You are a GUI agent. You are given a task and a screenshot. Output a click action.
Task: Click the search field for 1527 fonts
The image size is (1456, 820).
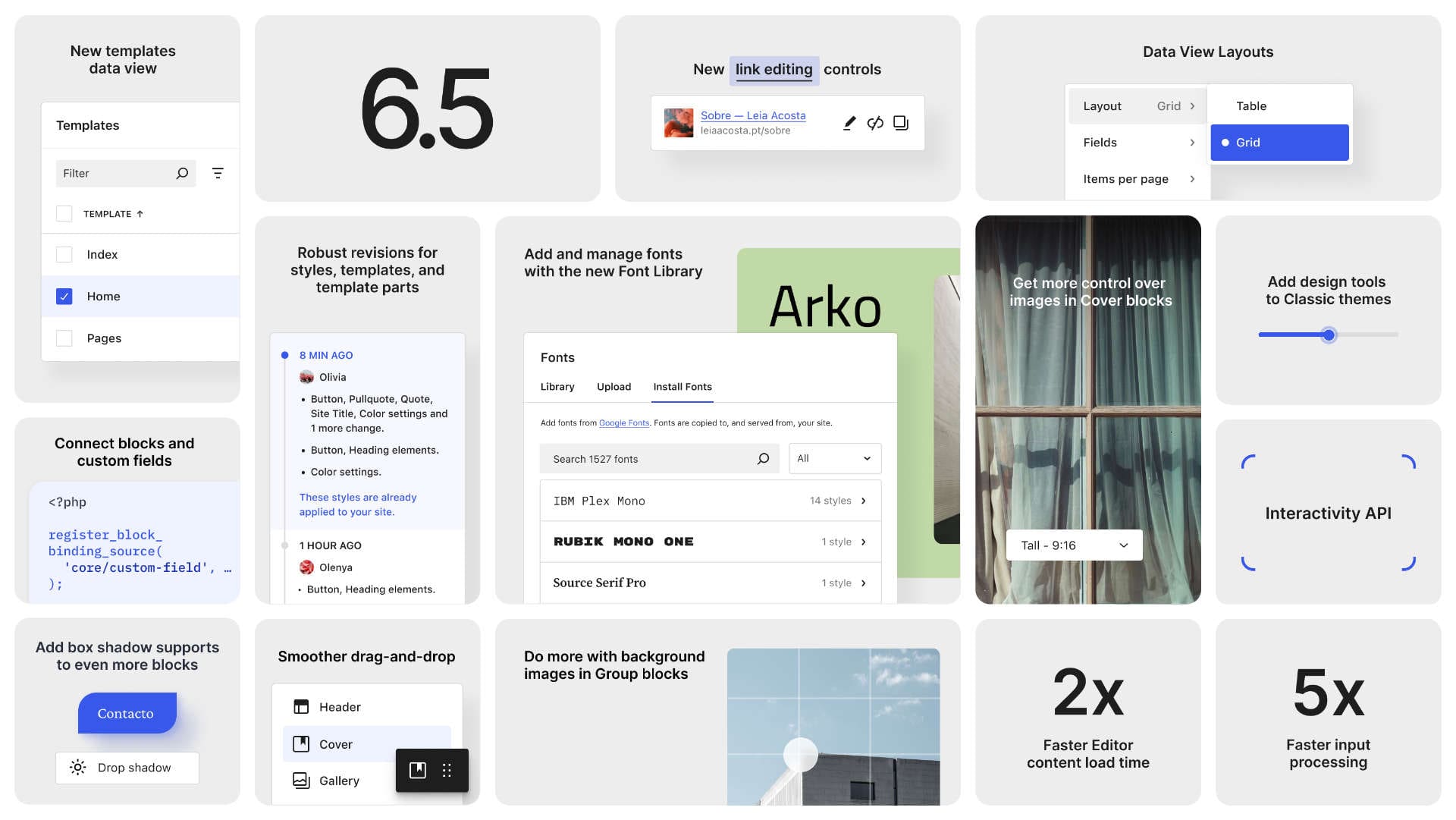click(x=655, y=458)
